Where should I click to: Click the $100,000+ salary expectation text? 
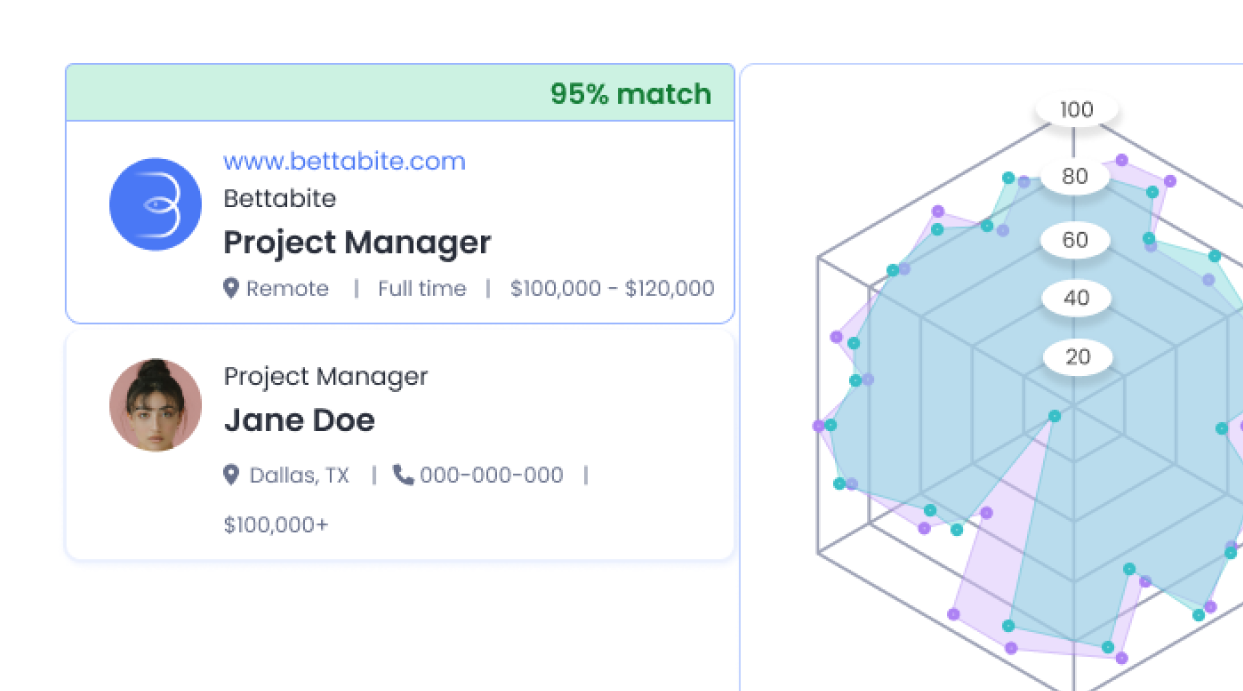point(276,524)
